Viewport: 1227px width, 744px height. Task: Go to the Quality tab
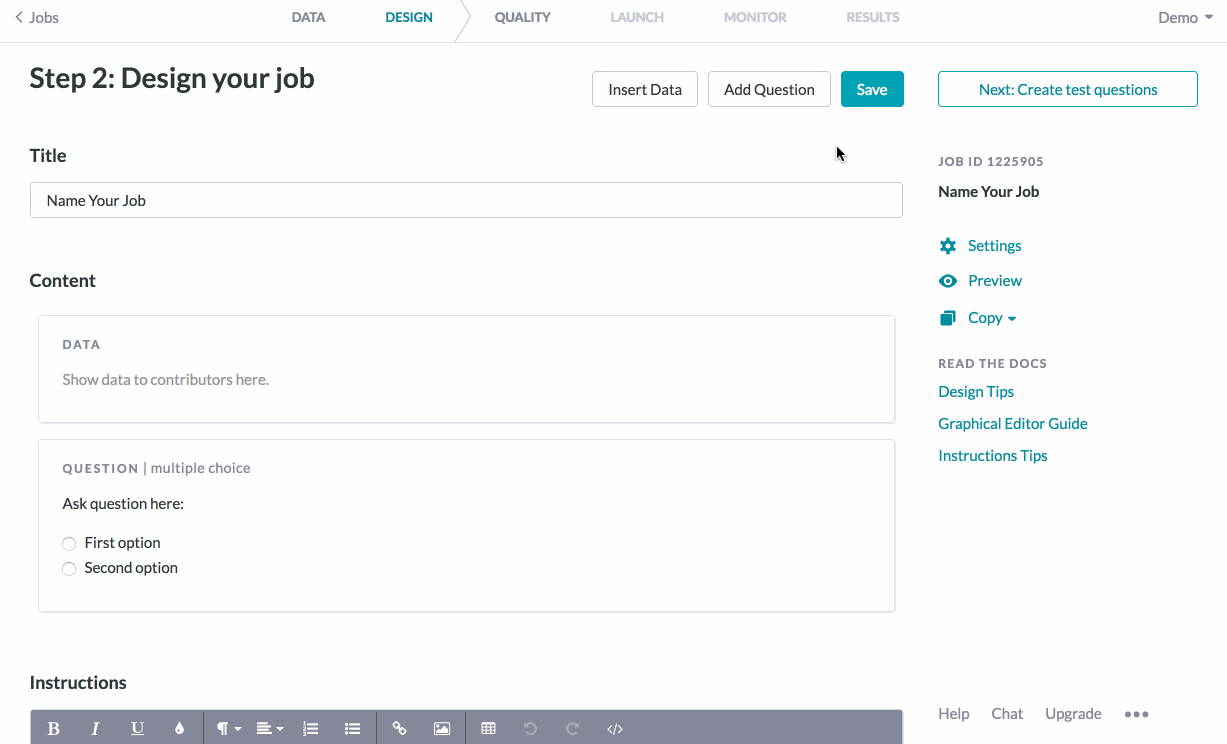click(x=523, y=17)
